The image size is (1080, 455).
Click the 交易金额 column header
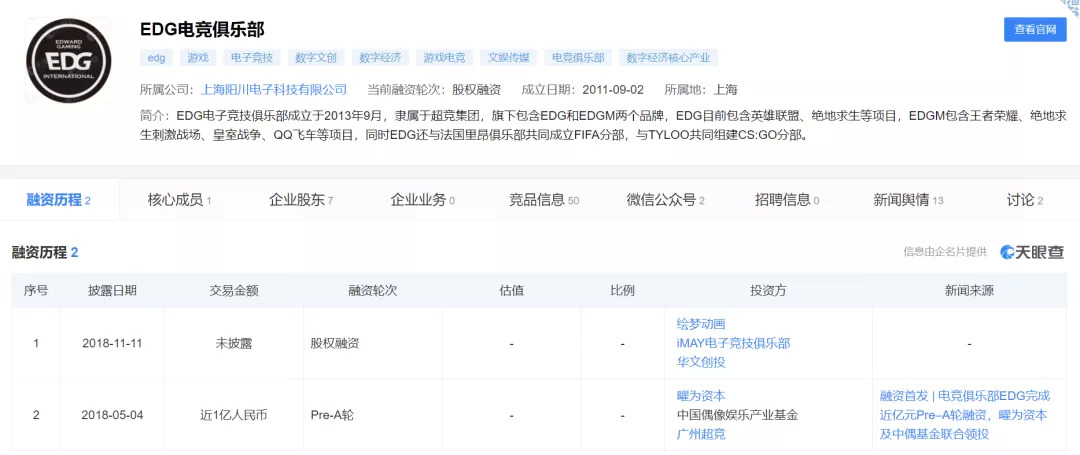234,290
